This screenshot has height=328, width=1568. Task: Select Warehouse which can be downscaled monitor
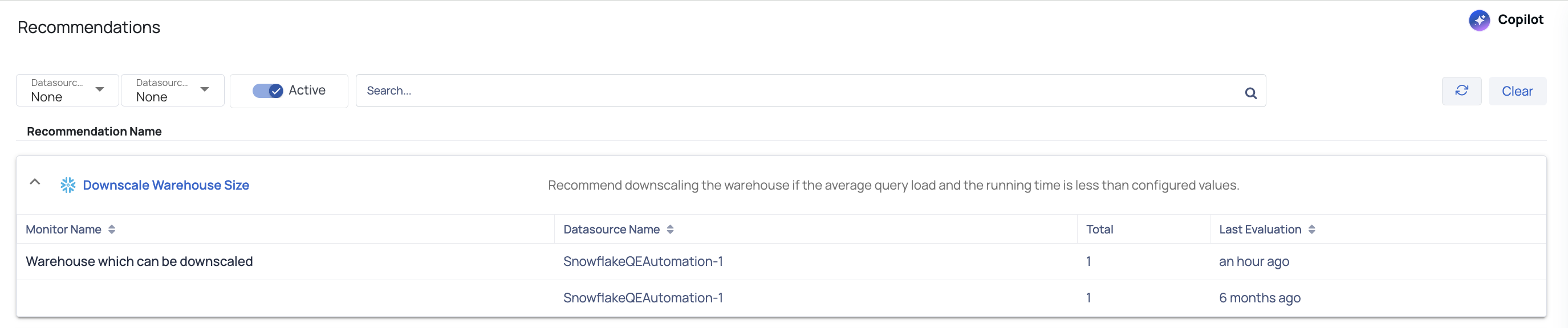(139, 261)
